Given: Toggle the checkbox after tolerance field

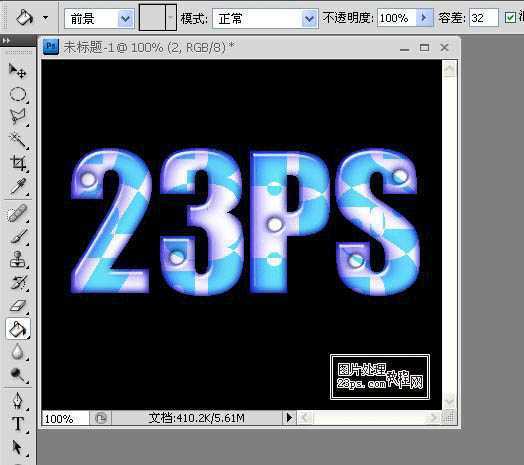Looking at the screenshot, I should (x=510, y=17).
